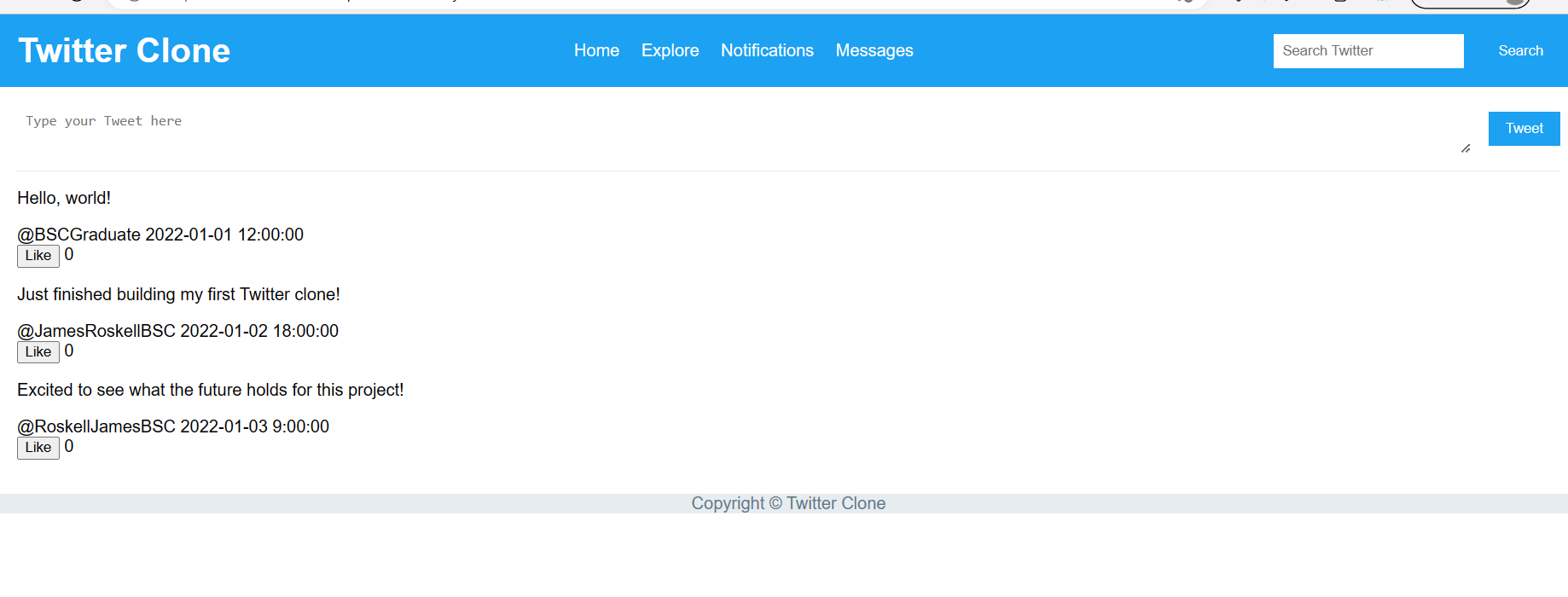Open the Explore nav link
The height and width of the screenshot is (597, 1568).
coord(670,51)
